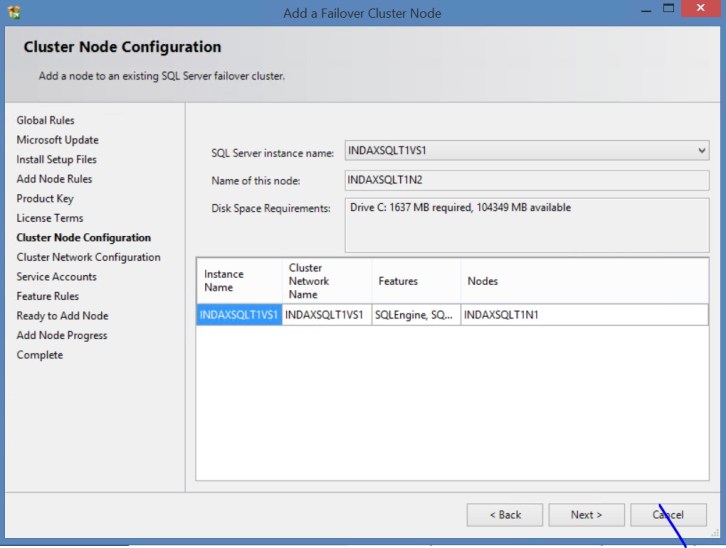Select Cluster Network Configuration step
This screenshot has width=726, height=548.
88,257
